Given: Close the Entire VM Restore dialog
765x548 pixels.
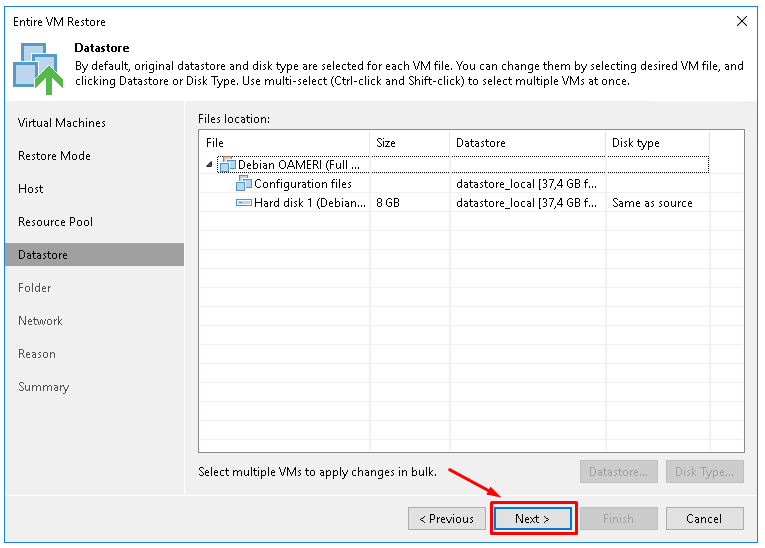Looking at the screenshot, I should [x=742, y=21].
